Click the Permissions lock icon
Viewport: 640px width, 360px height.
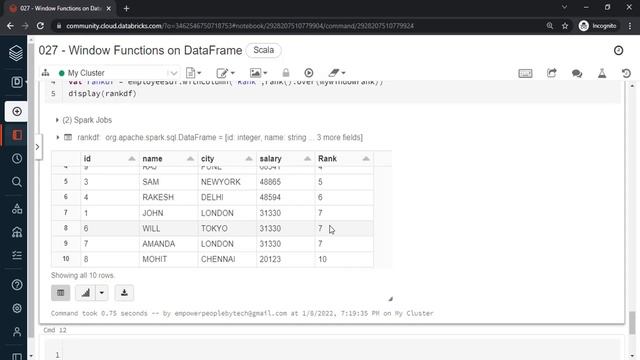coord(286,73)
